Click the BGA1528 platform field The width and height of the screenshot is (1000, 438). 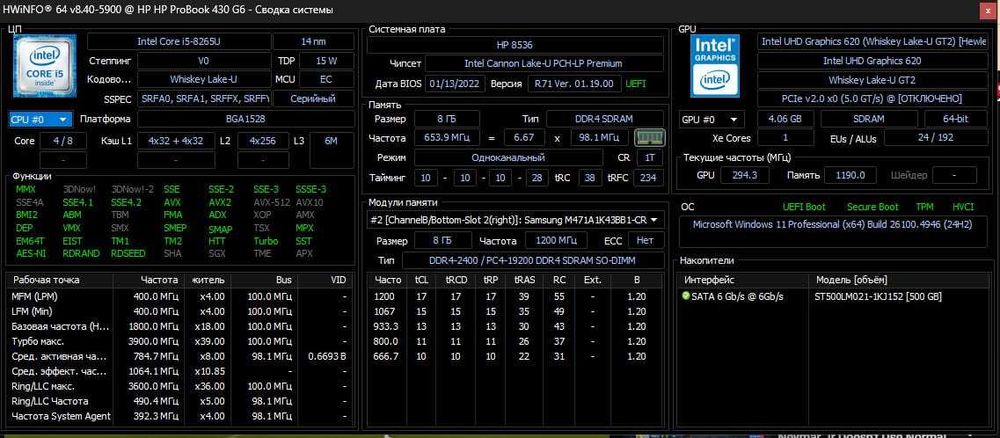pyautogui.click(x=246, y=119)
